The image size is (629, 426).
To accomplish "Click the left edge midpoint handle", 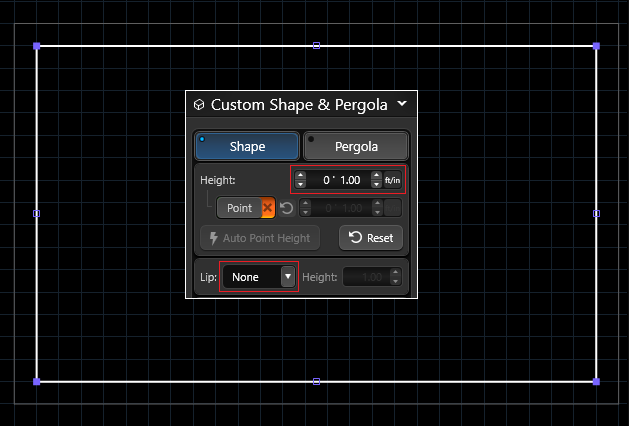I will [37, 213].
